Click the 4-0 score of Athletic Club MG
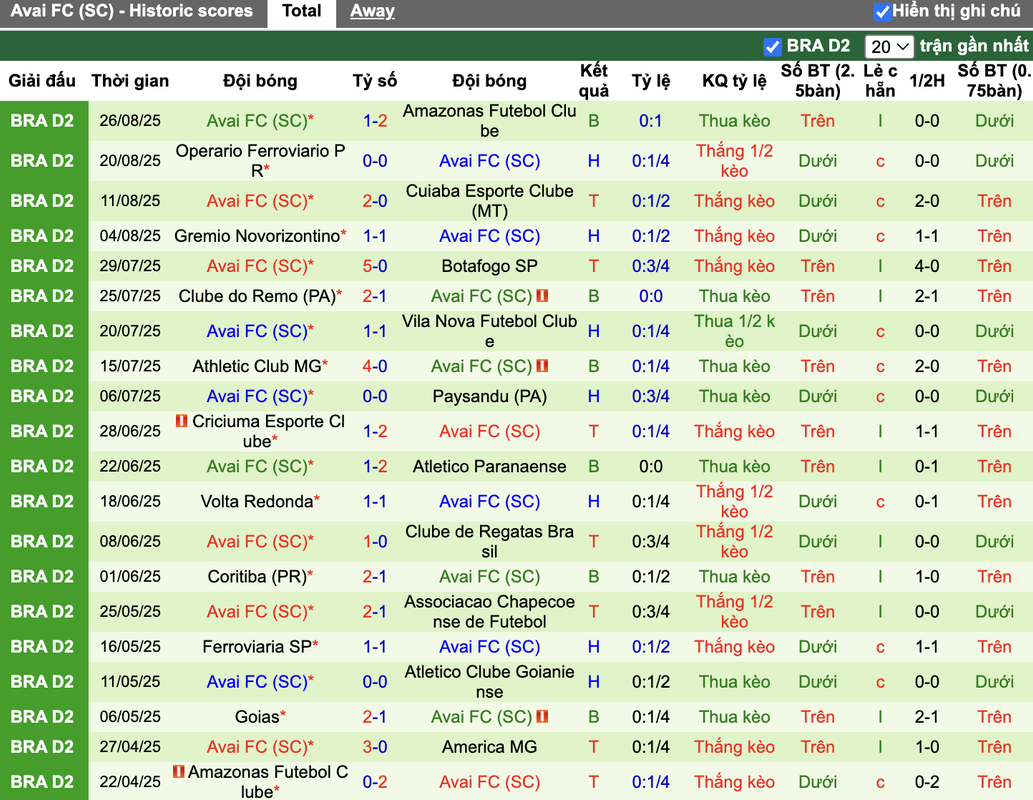The height and width of the screenshot is (800, 1033). 375,366
